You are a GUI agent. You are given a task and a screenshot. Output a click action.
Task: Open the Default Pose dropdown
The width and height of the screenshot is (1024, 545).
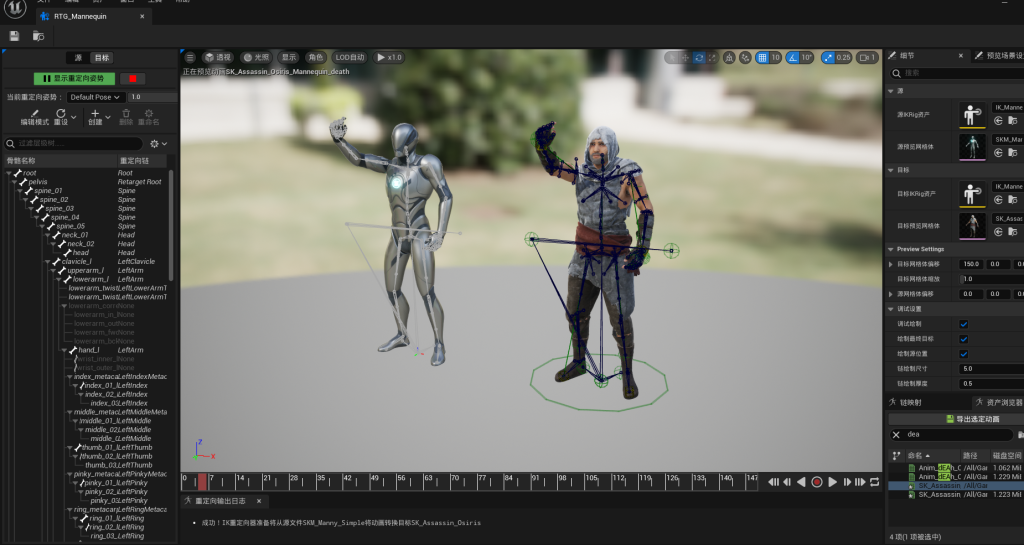(95, 97)
